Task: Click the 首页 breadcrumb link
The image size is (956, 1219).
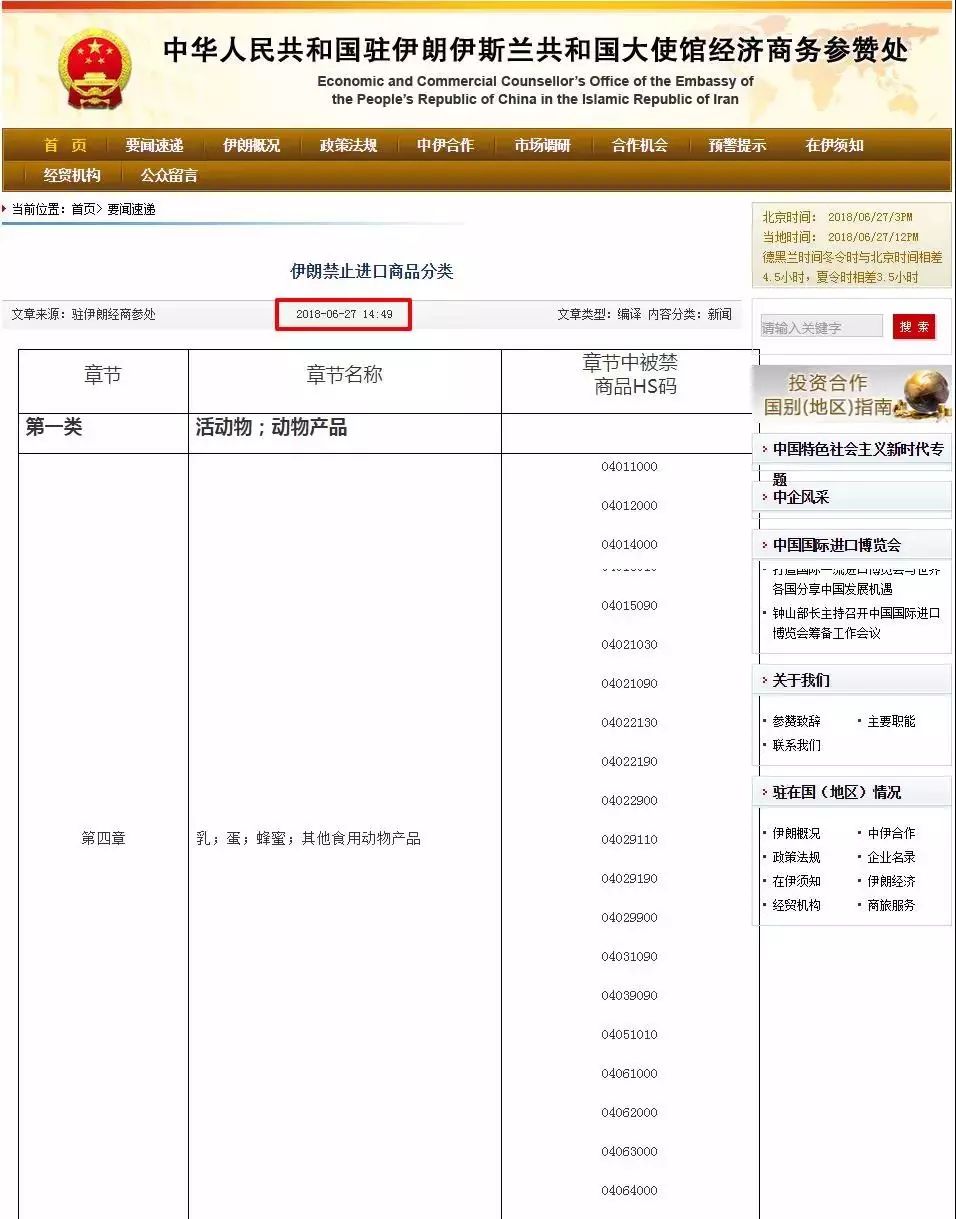Action: click(83, 209)
